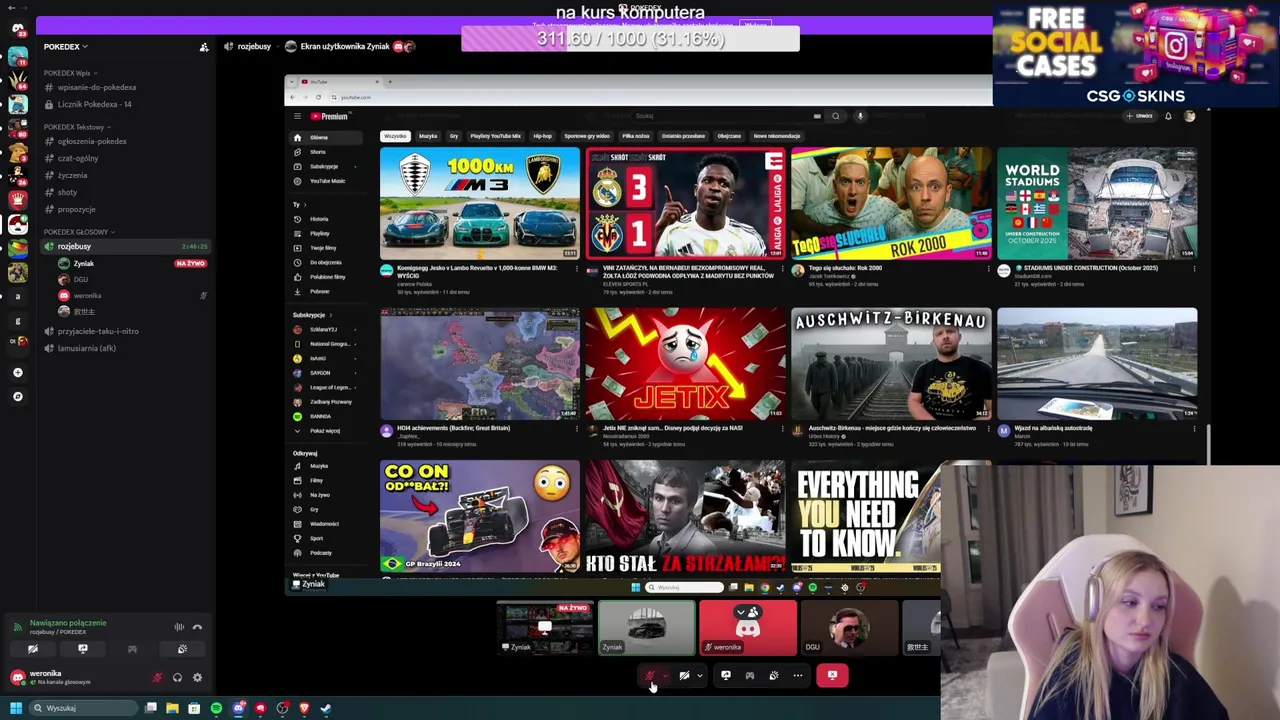Disconnect from voice using the hang-up icon
This screenshot has width=1280, height=720.
pos(197,627)
